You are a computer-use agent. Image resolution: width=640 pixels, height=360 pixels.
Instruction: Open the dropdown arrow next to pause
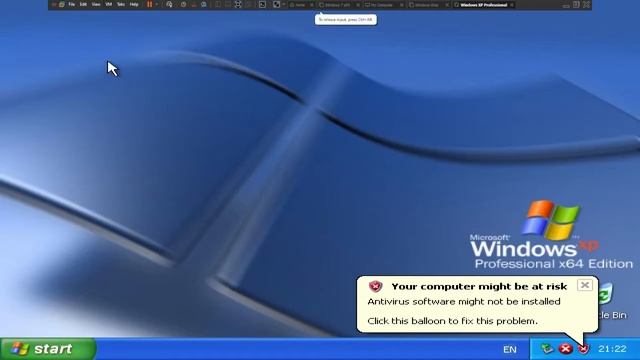pos(157,4)
